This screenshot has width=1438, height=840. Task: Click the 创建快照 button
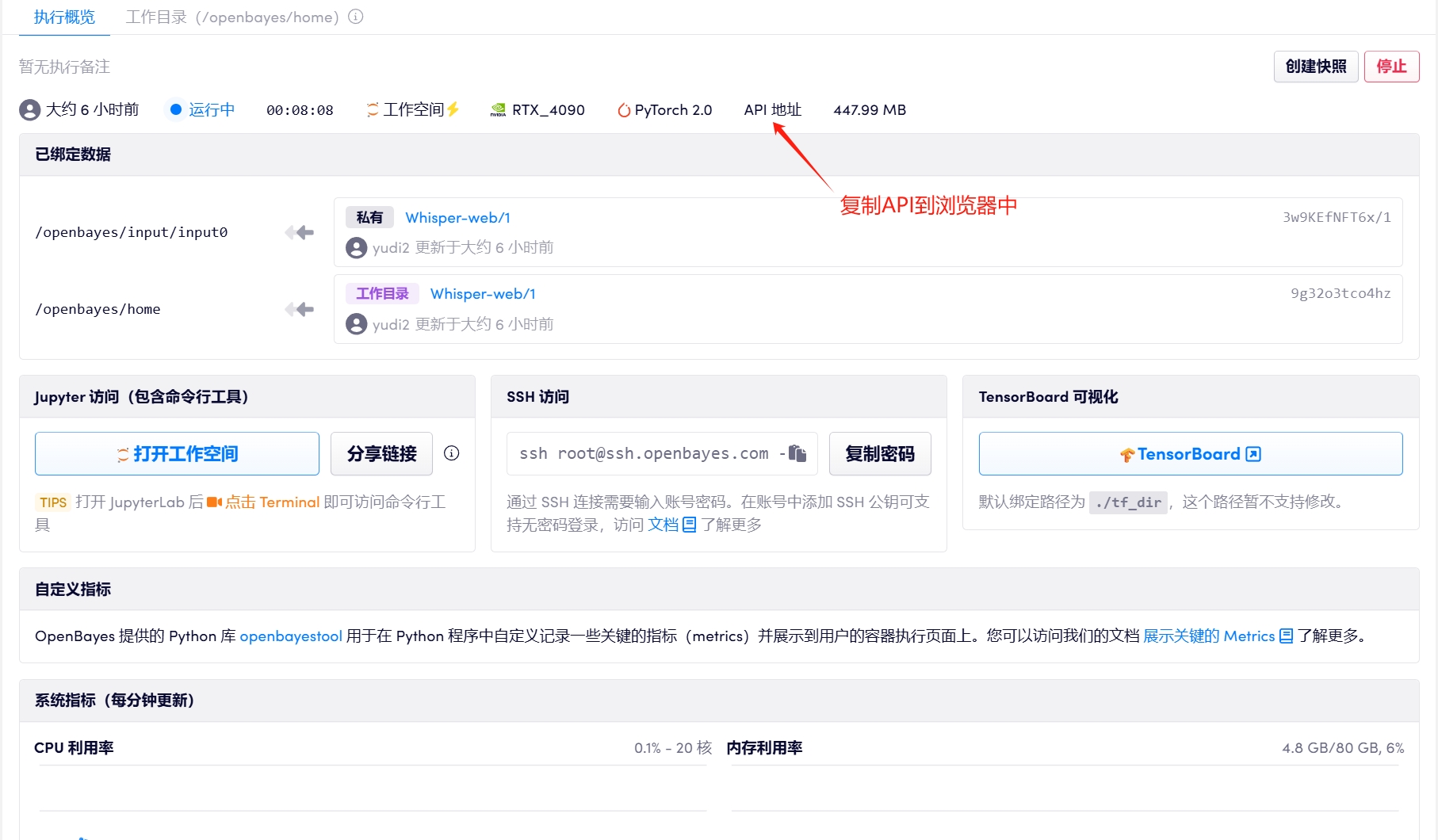[x=1315, y=67]
